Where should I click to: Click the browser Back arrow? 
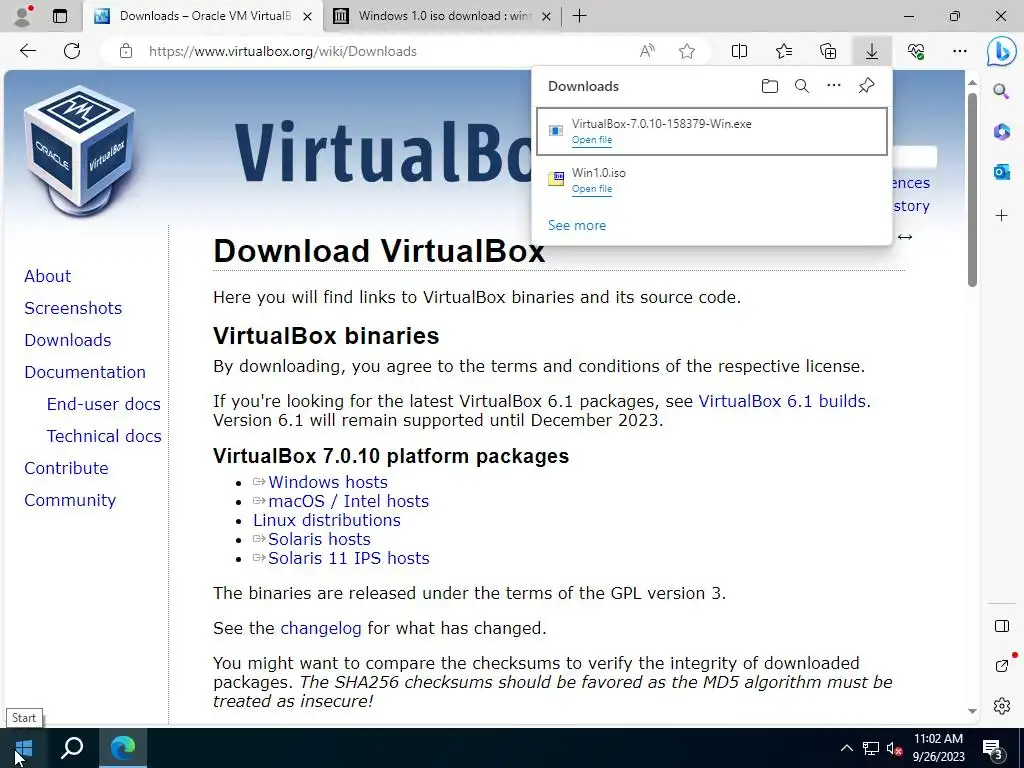tap(27, 51)
